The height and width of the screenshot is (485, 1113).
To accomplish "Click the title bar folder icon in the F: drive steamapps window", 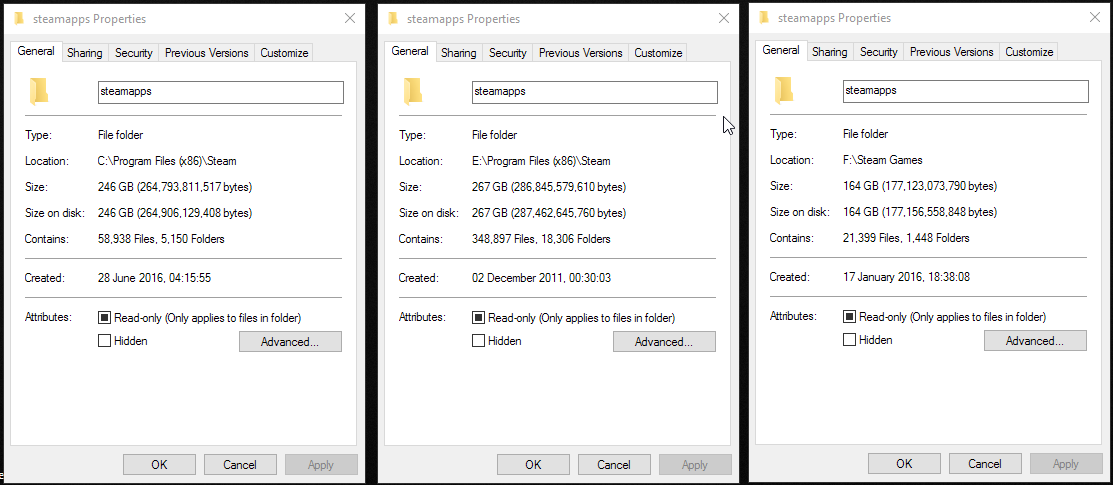I will tap(764, 18).
